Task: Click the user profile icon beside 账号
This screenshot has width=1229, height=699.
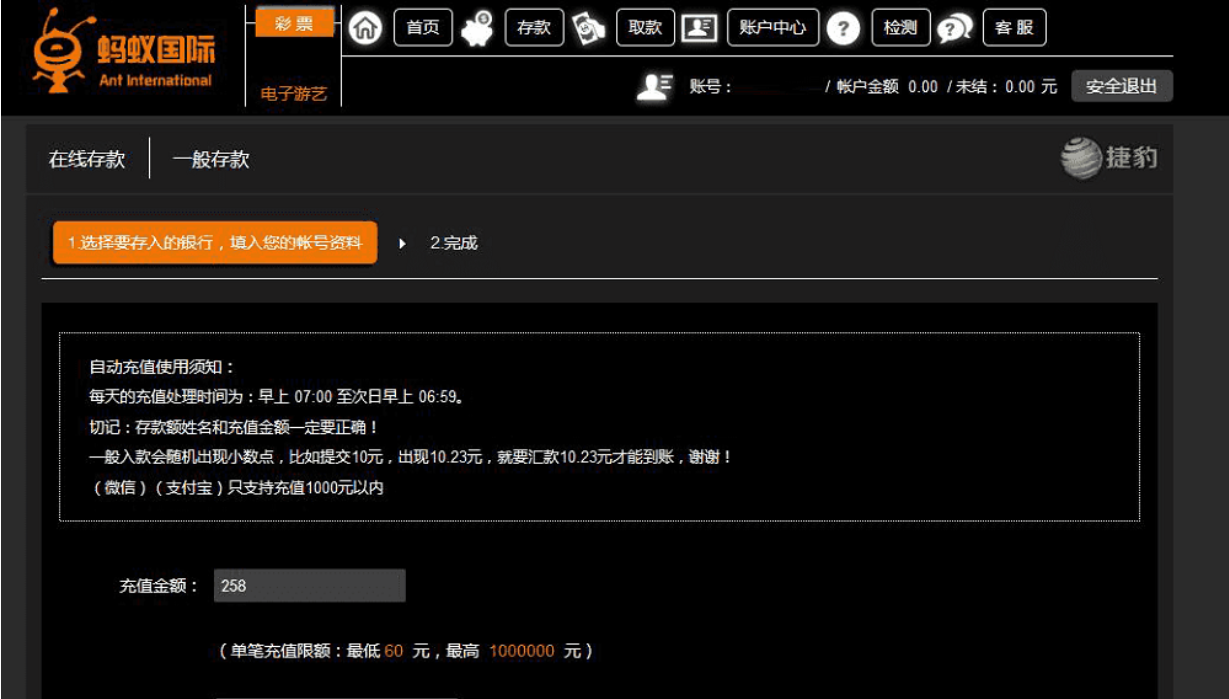Action: tap(654, 87)
